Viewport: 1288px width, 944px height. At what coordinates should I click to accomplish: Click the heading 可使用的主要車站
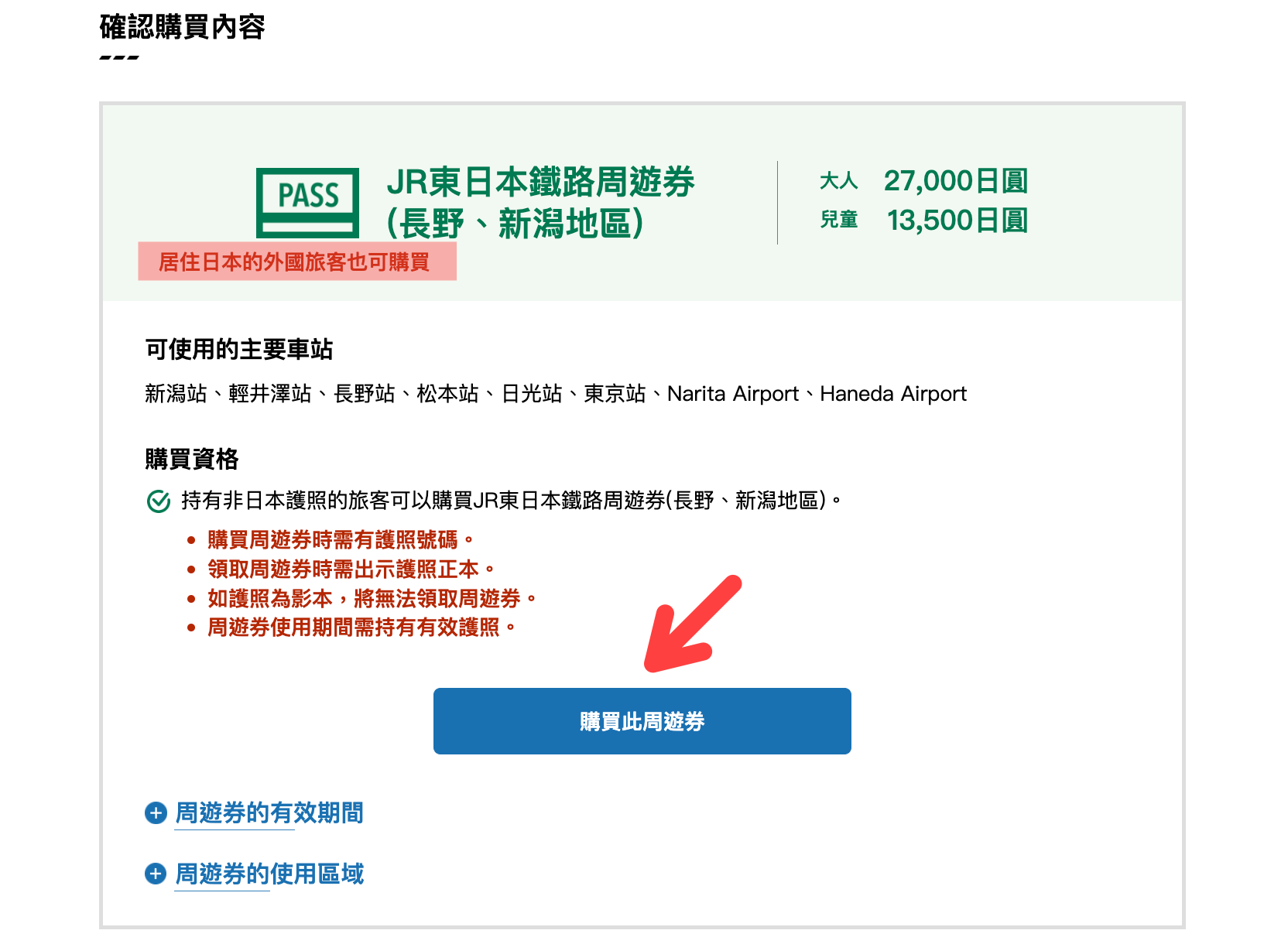(238, 350)
